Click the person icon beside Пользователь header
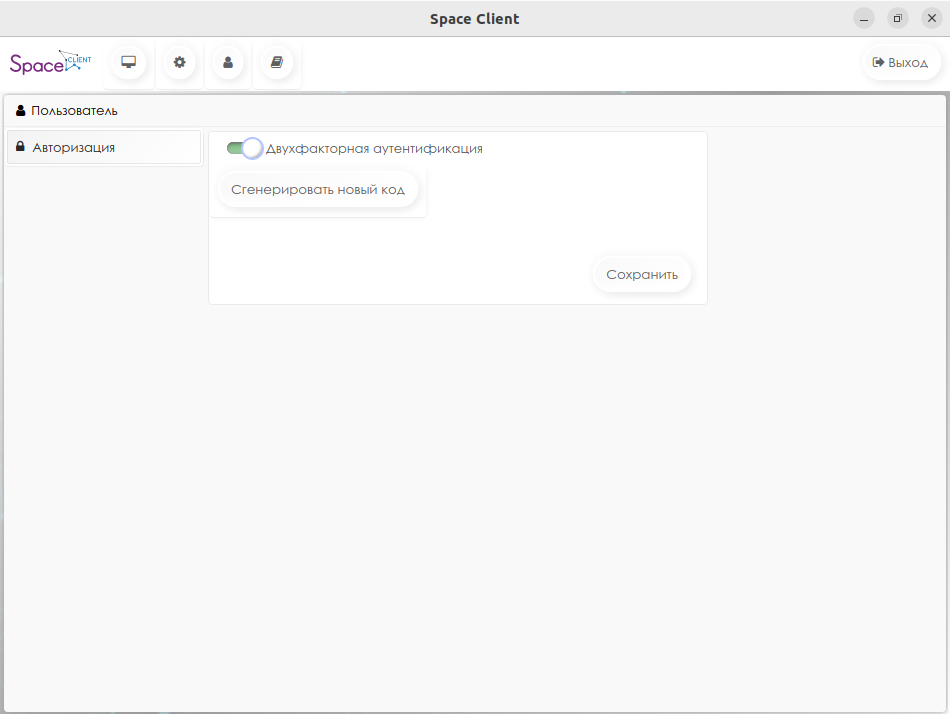 (x=20, y=110)
